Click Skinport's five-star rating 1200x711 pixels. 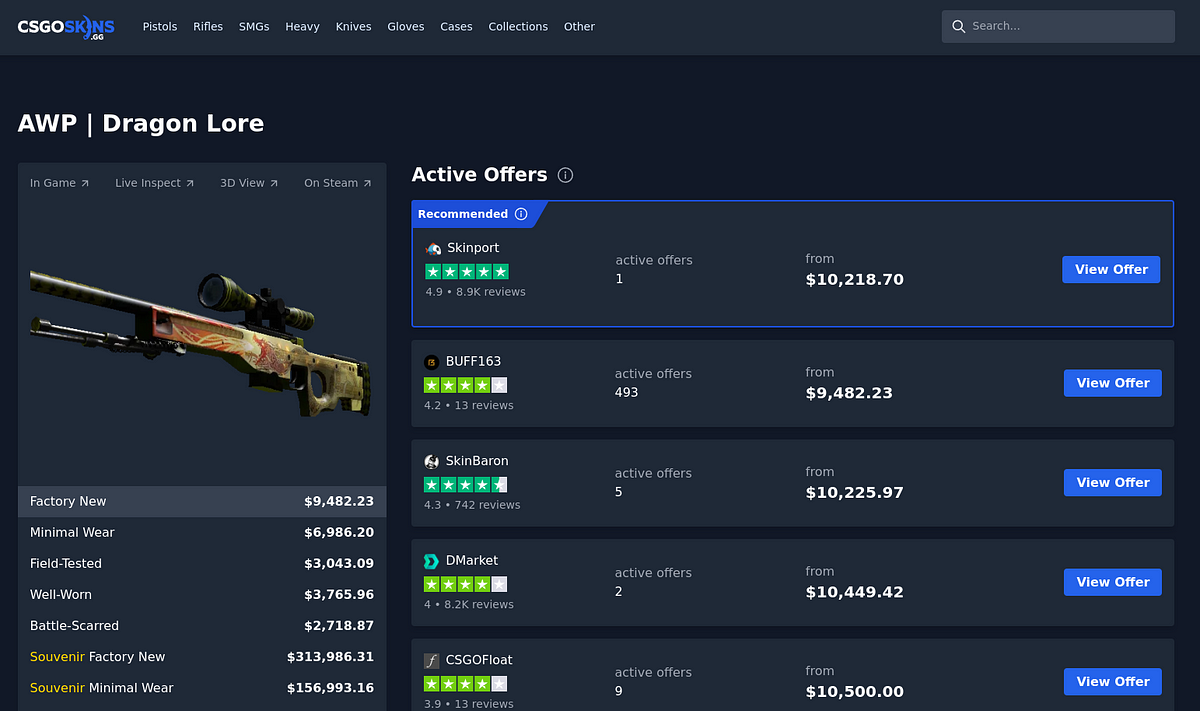[467, 271]
